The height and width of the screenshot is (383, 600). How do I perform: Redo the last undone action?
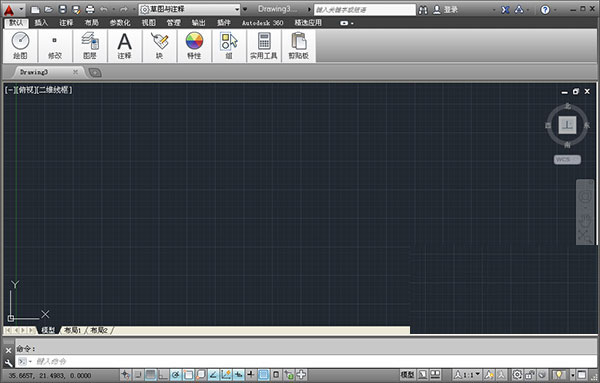point(123,10)
